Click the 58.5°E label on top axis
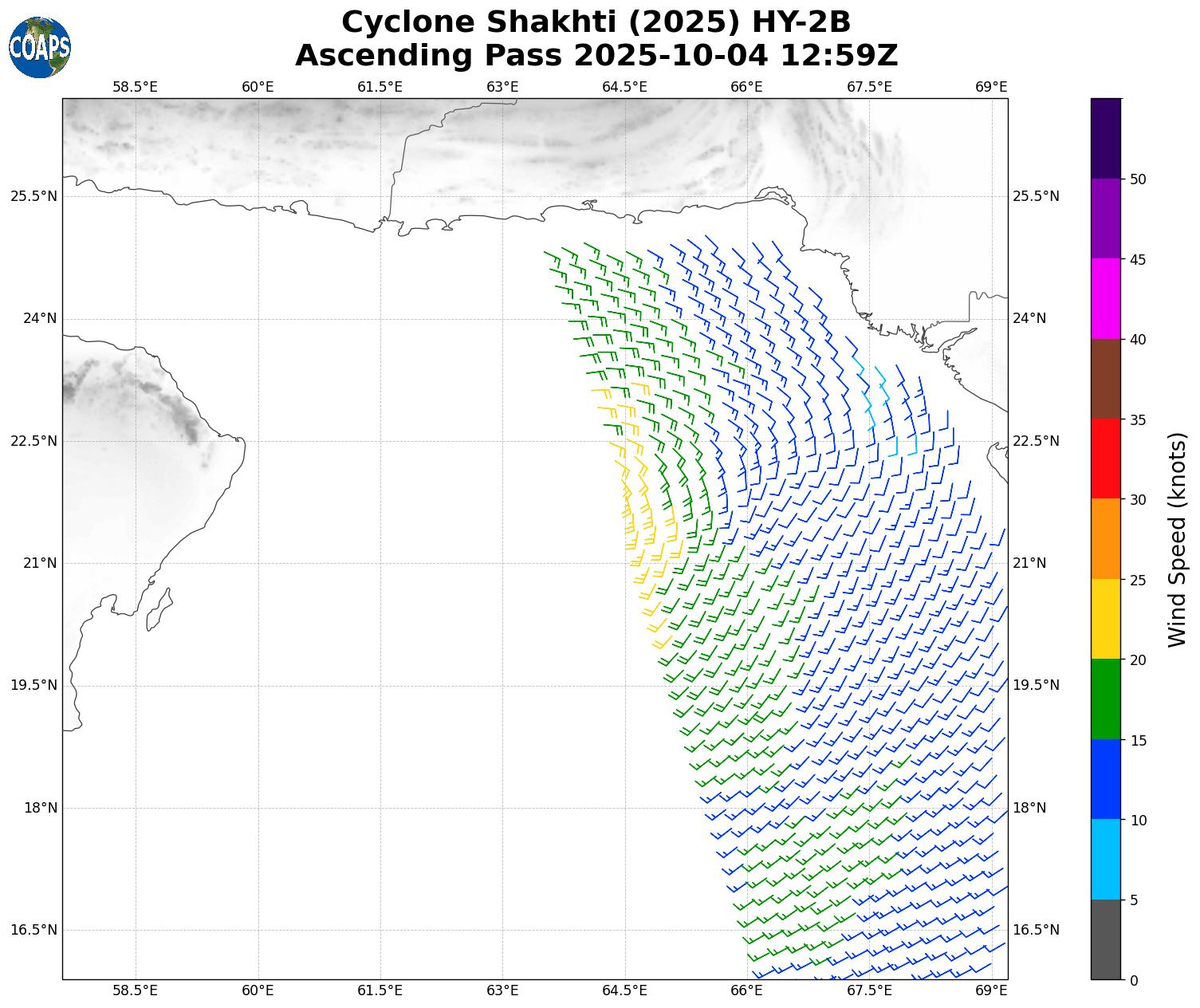The width and height of the screenshot is (1200, 1008). [135, 87]
